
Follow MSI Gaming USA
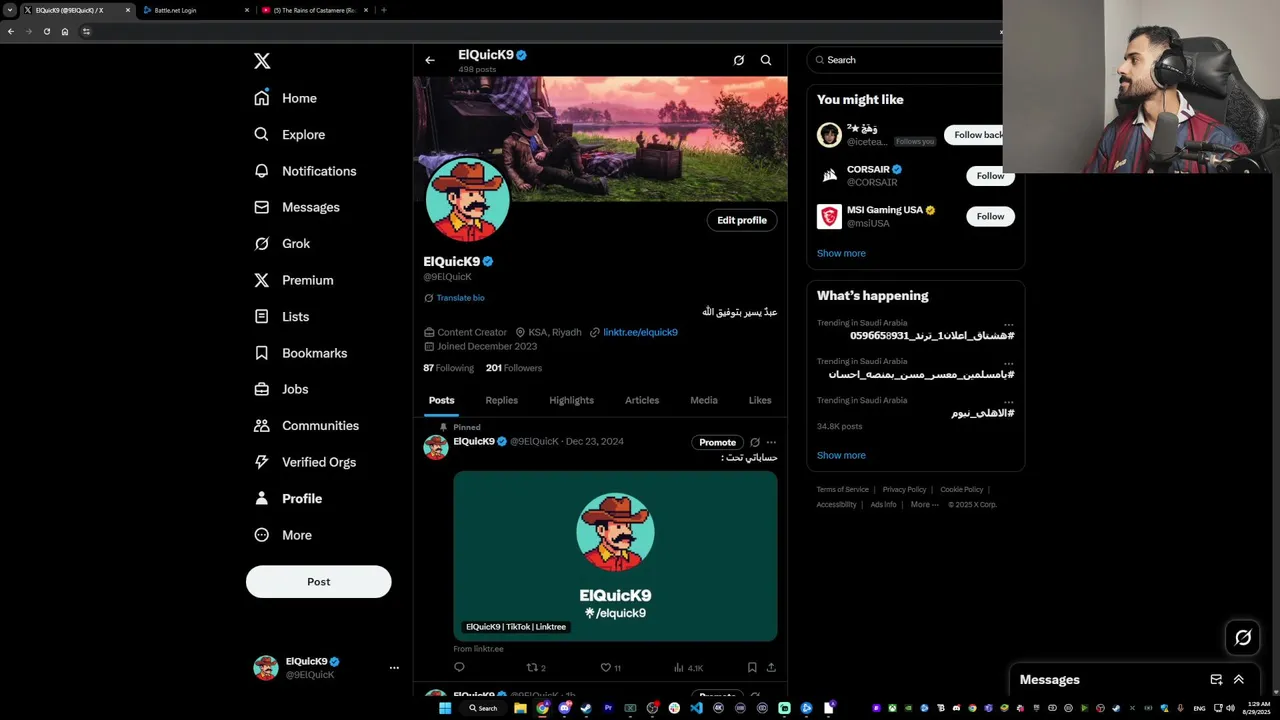tap(990, 216)
